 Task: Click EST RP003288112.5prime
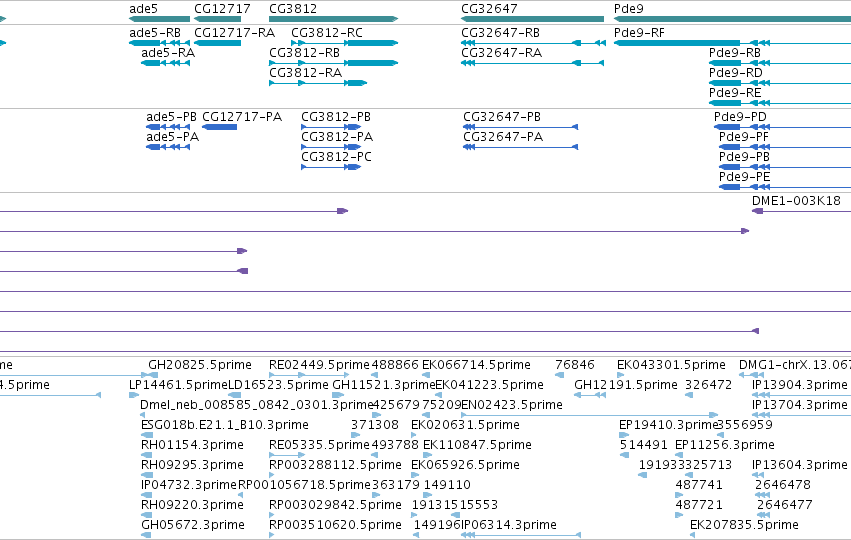coord(335,465)
